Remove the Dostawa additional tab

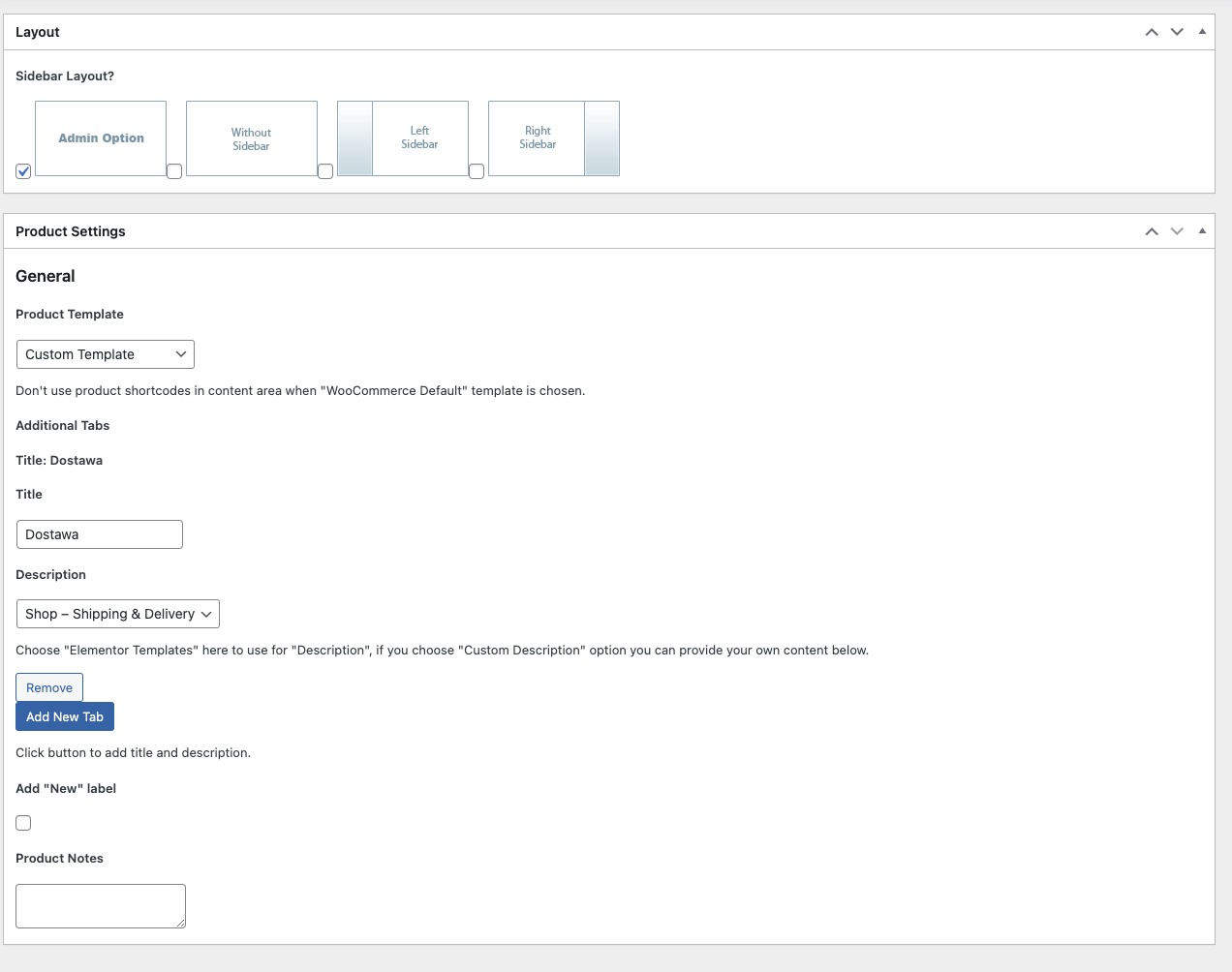tap(49, 687)
